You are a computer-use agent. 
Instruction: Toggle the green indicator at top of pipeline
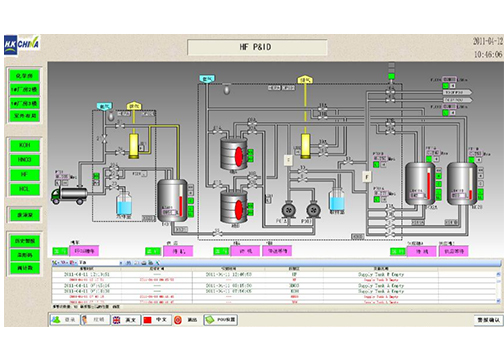391,76
